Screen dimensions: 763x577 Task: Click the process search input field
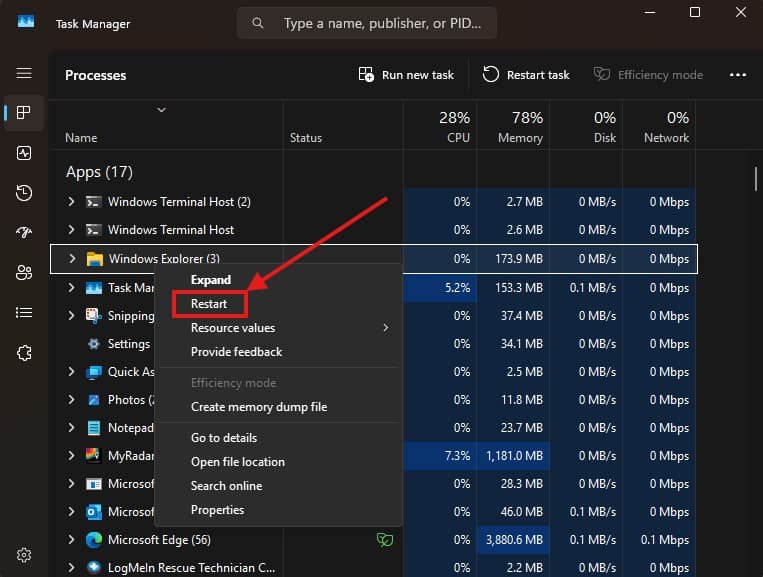(367, 23)
